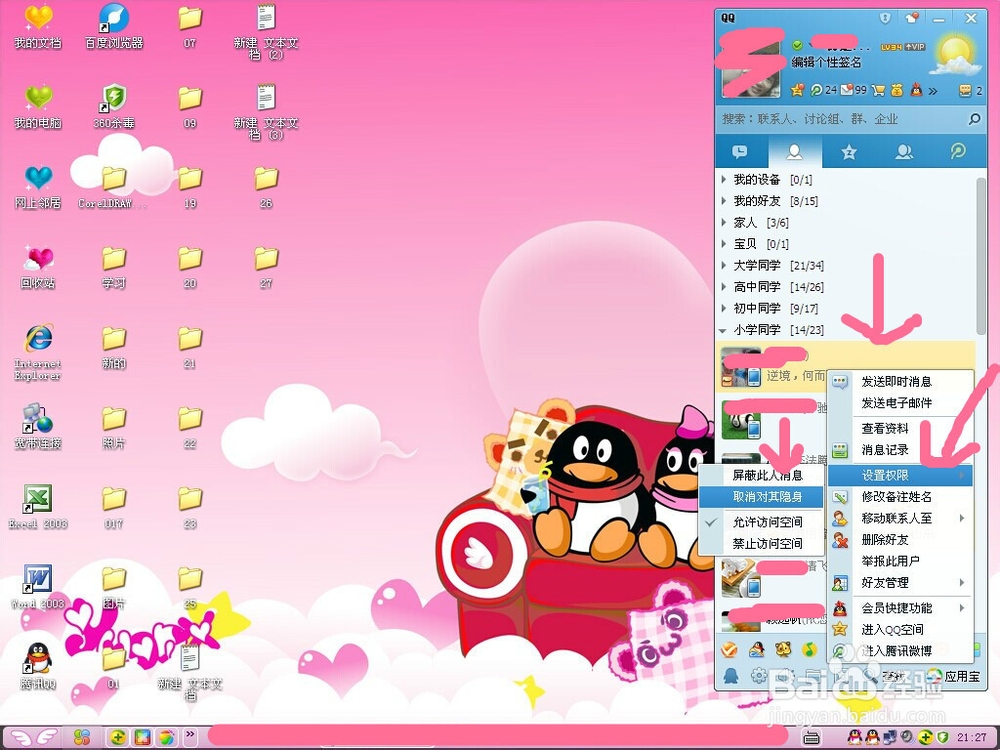Screen dimensions: 1000x750
Task: Select 取消对其隐身 in submenu
Action: coord(761,497)
